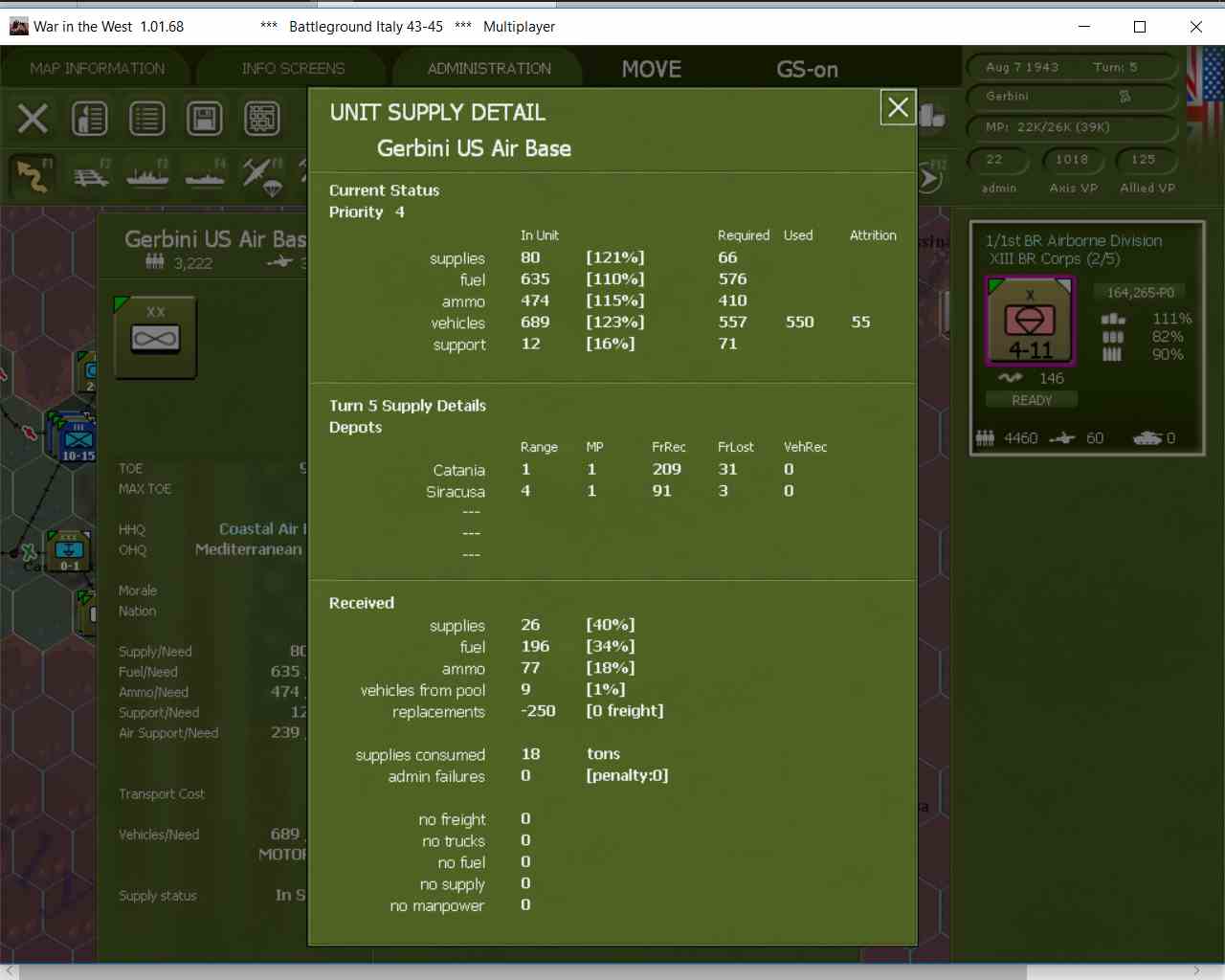Click the XIII BR Corps (2/5) headquarters link
The width and height of the screenshot is (1225, 980).
(1055, 259)
